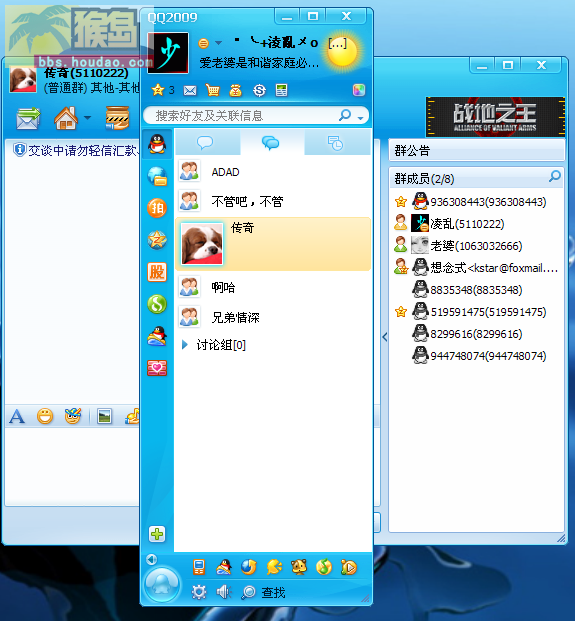
Task: Click the round QQ main menu button
Action: point(162,585)
